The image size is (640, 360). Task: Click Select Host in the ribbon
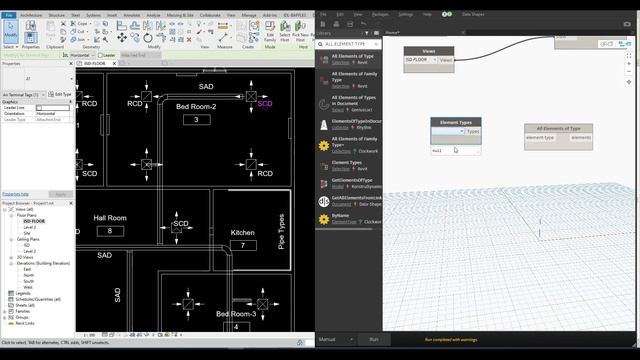(x=285, y=32)
